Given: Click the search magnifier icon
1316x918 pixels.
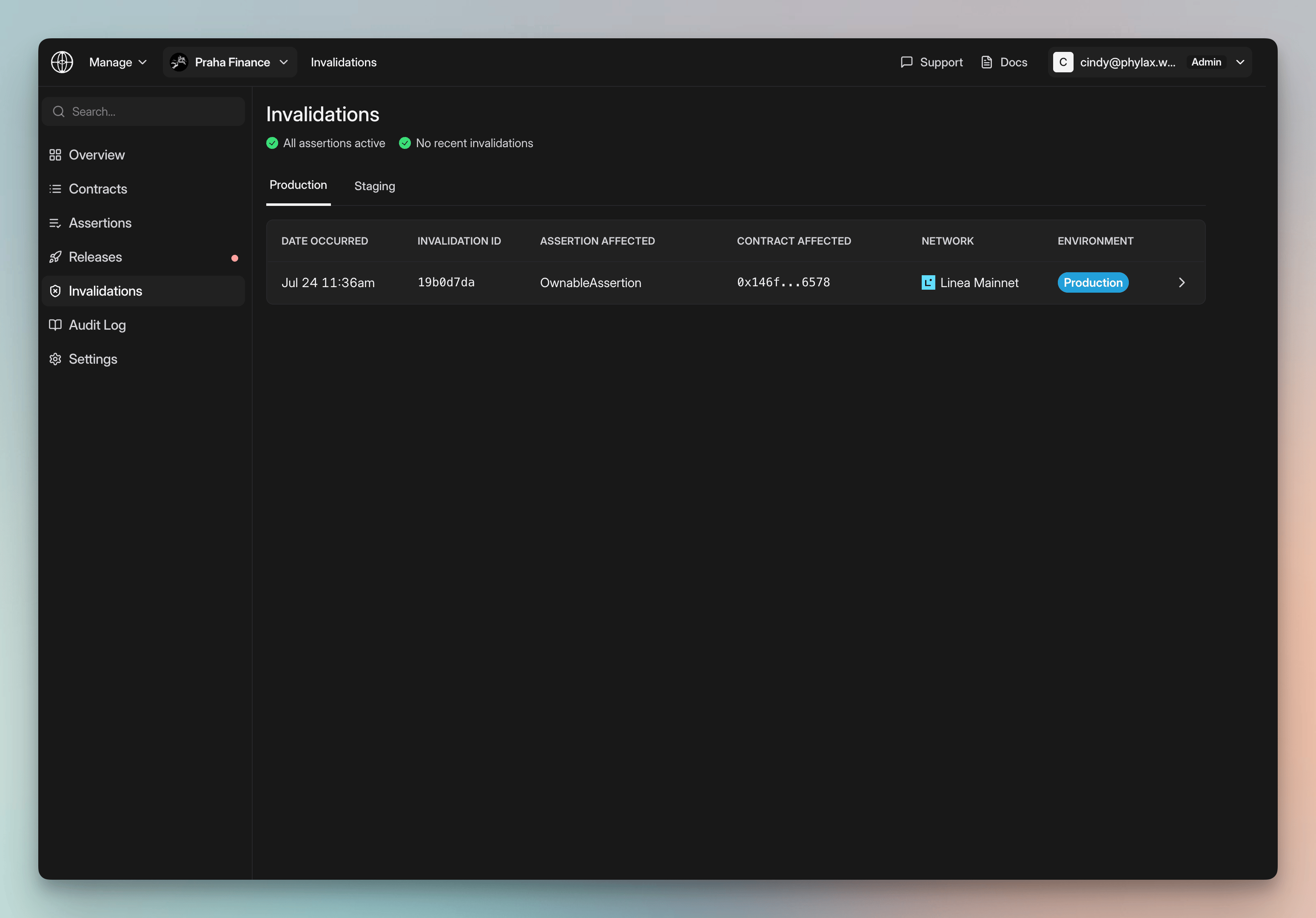Looking at the screenshot, I should pos(58,111).
